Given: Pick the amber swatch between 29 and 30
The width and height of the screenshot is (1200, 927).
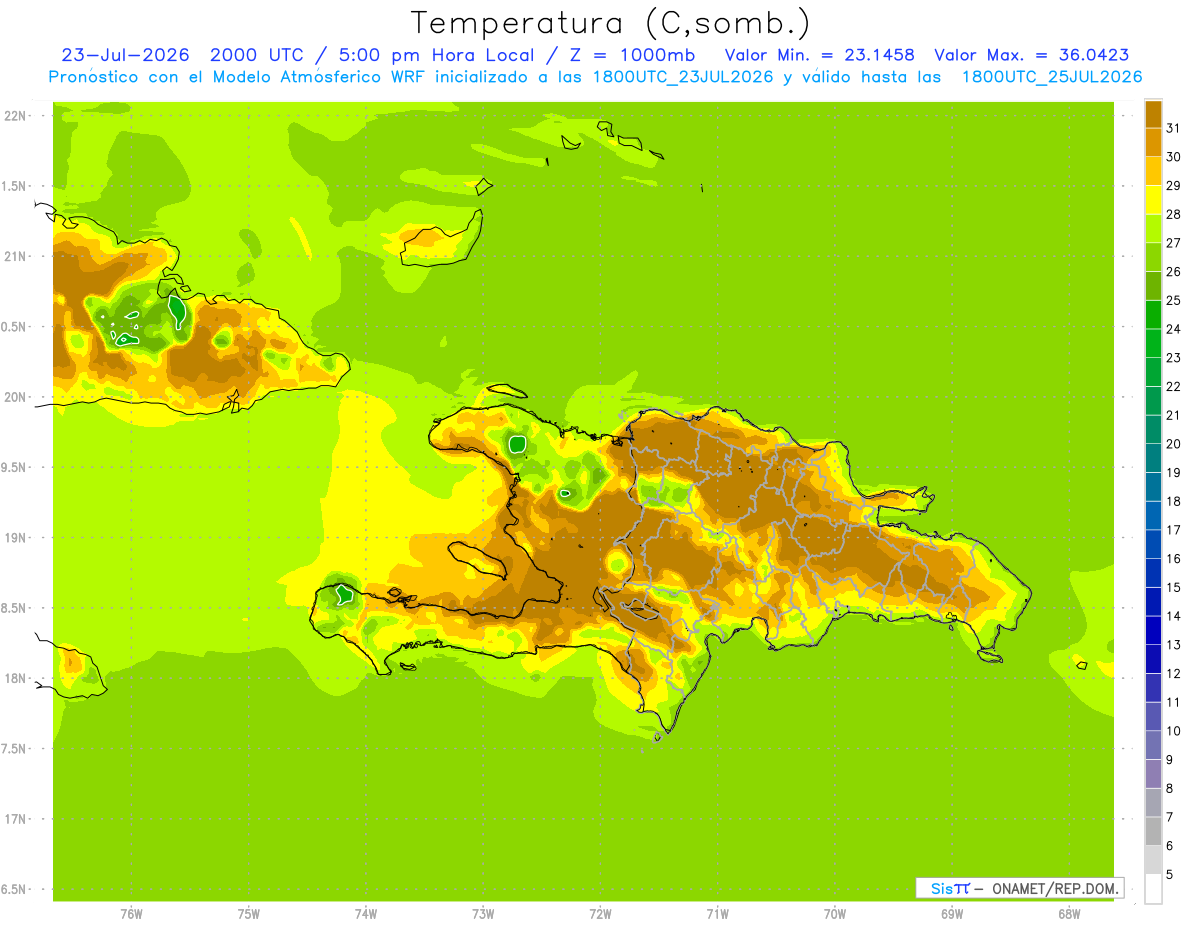Looking at the screenshot, I should tap(1153, 171).
